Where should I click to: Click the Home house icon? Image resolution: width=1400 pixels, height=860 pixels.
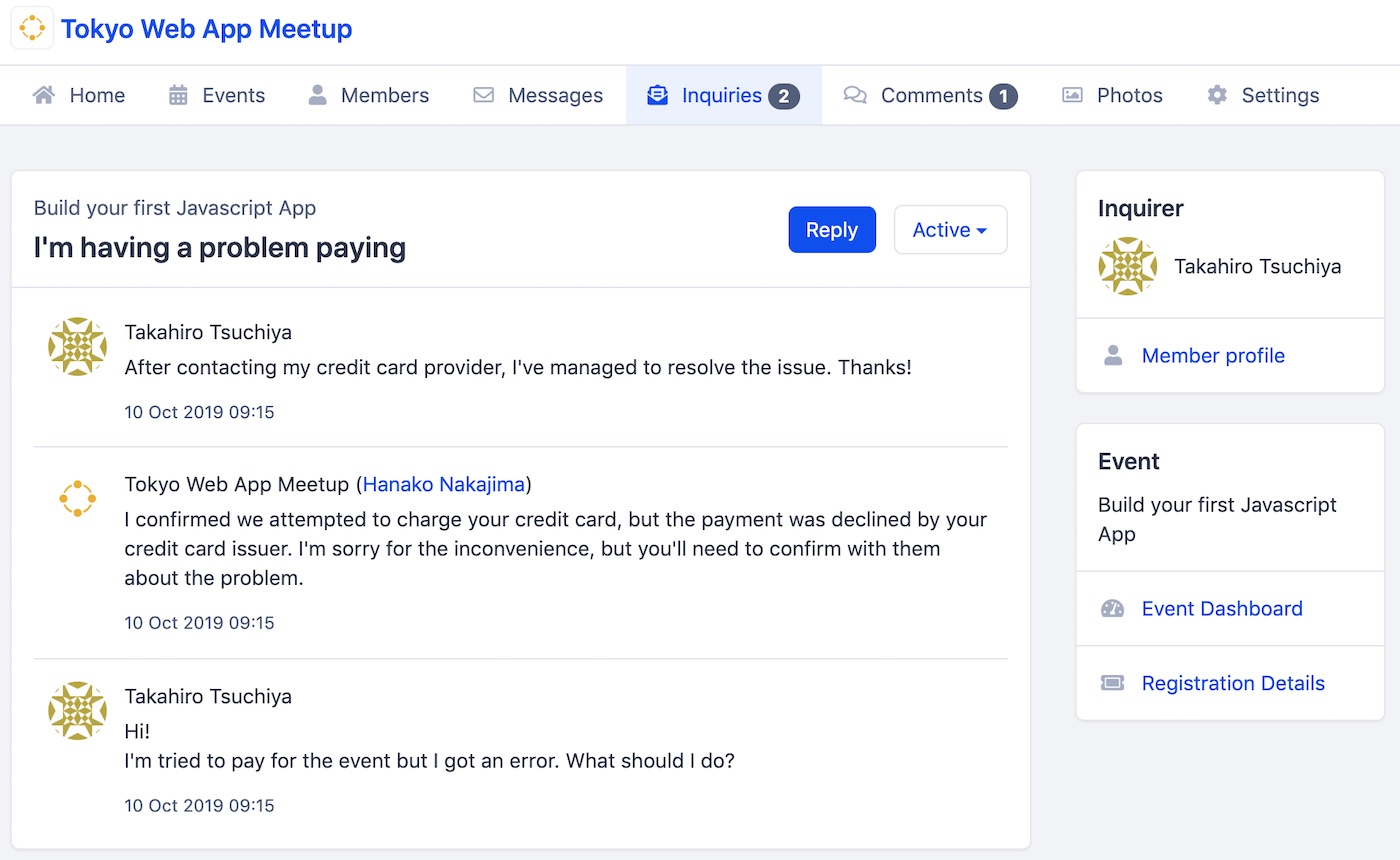pos(43,96)
